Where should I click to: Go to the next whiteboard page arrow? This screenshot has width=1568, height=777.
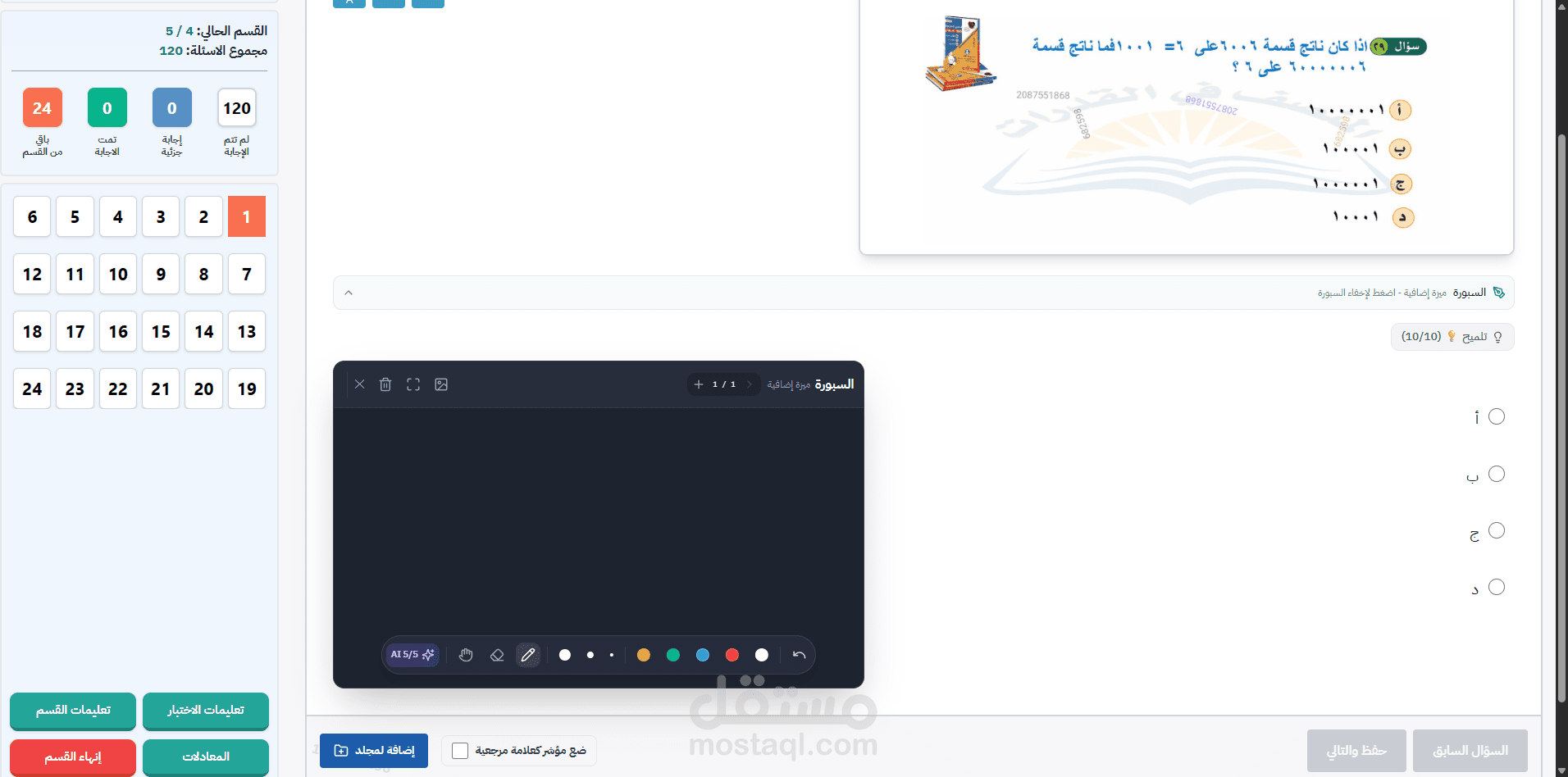[749, 384]
